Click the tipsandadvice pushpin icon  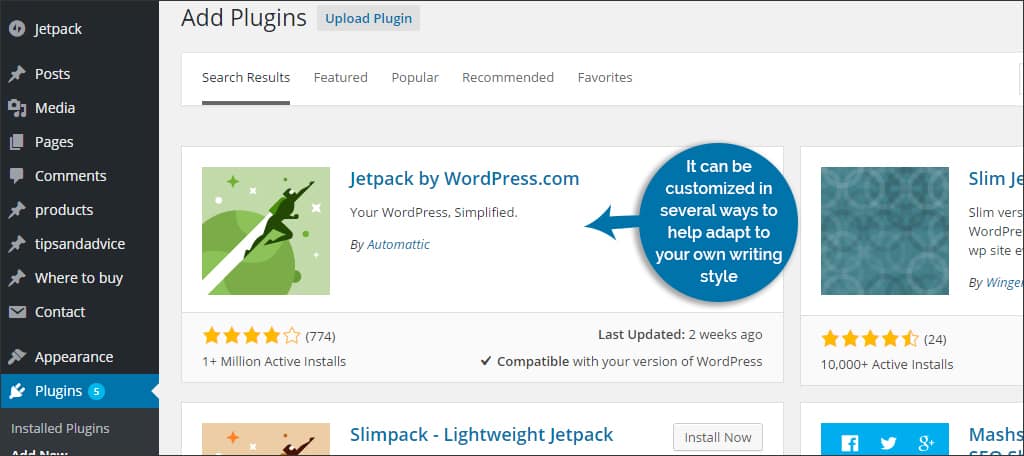17,244
